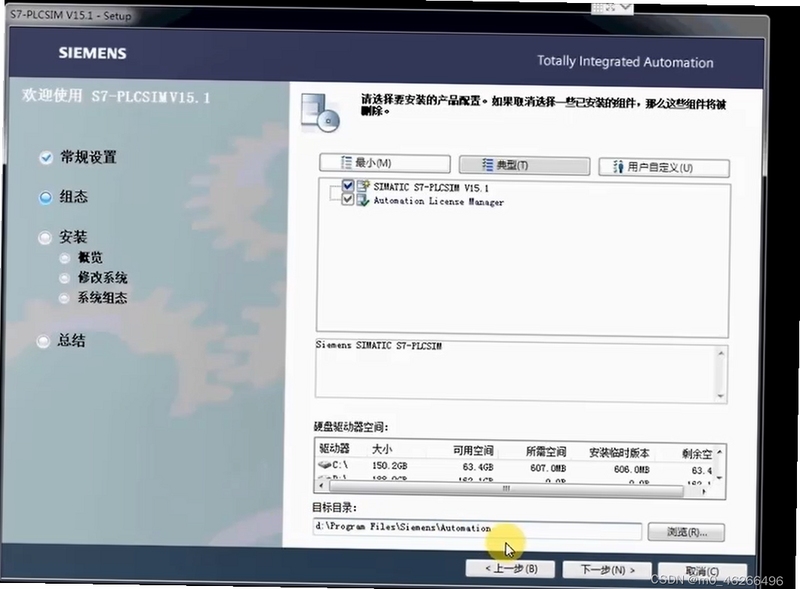
Task: Click the bullet icon beside 安装
Action: click(x=45, y=237)
